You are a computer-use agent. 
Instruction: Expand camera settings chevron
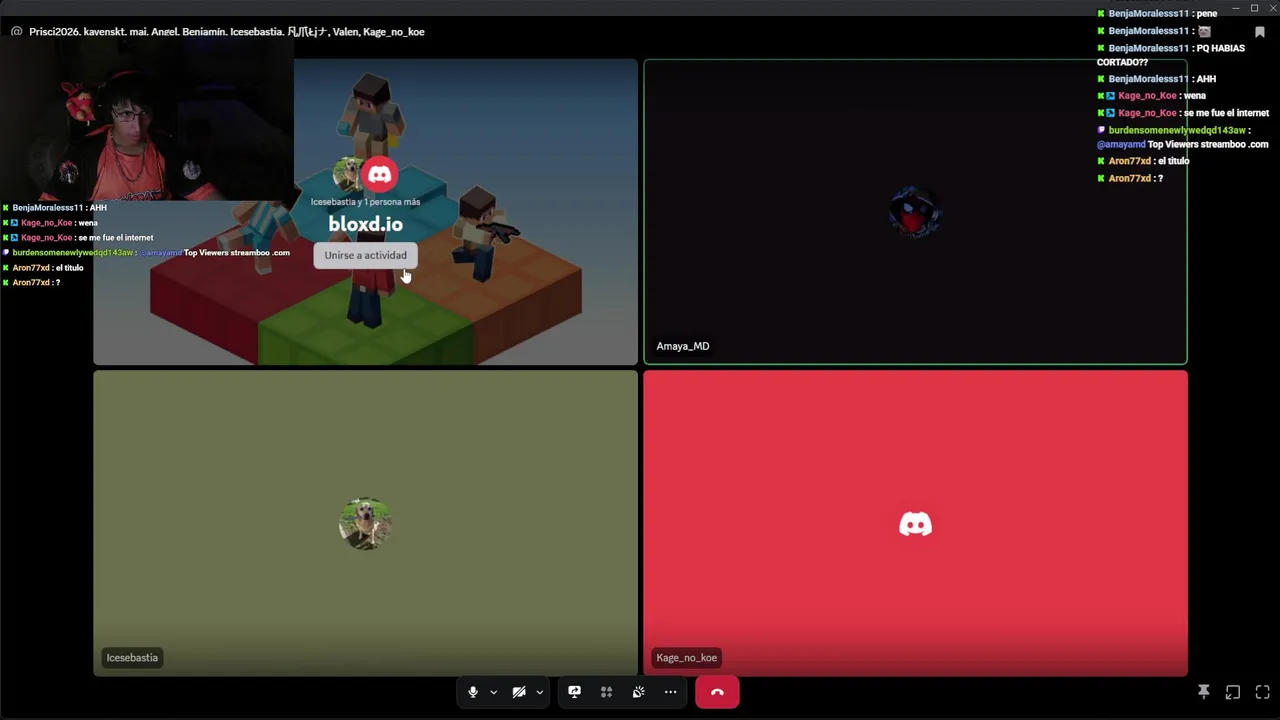pyautogui.click(x=539, y=692)
